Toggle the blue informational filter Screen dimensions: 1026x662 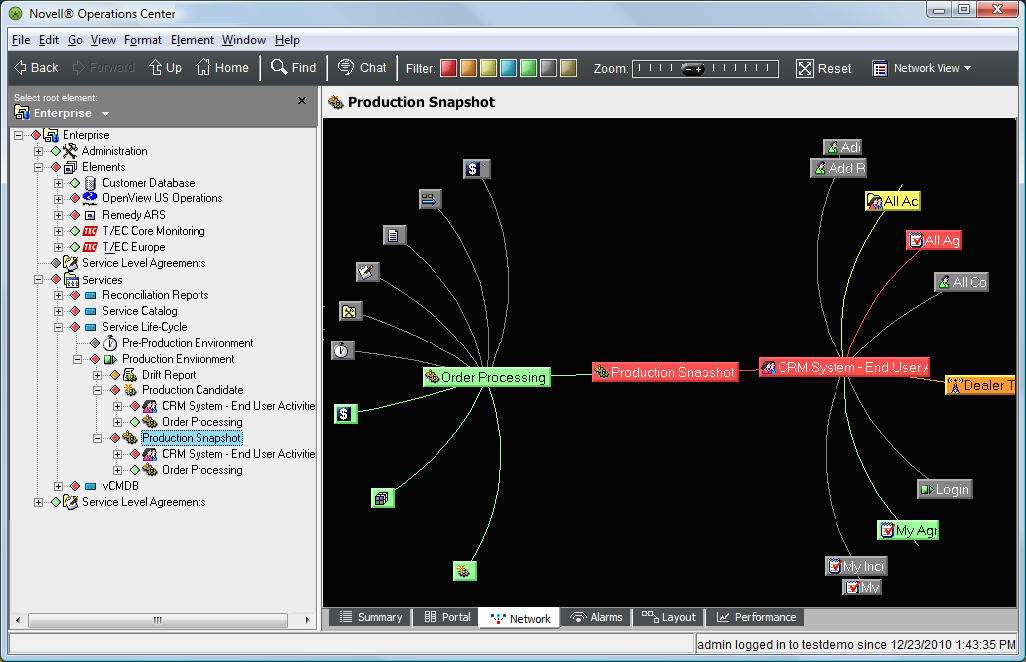tap(508, 68)
